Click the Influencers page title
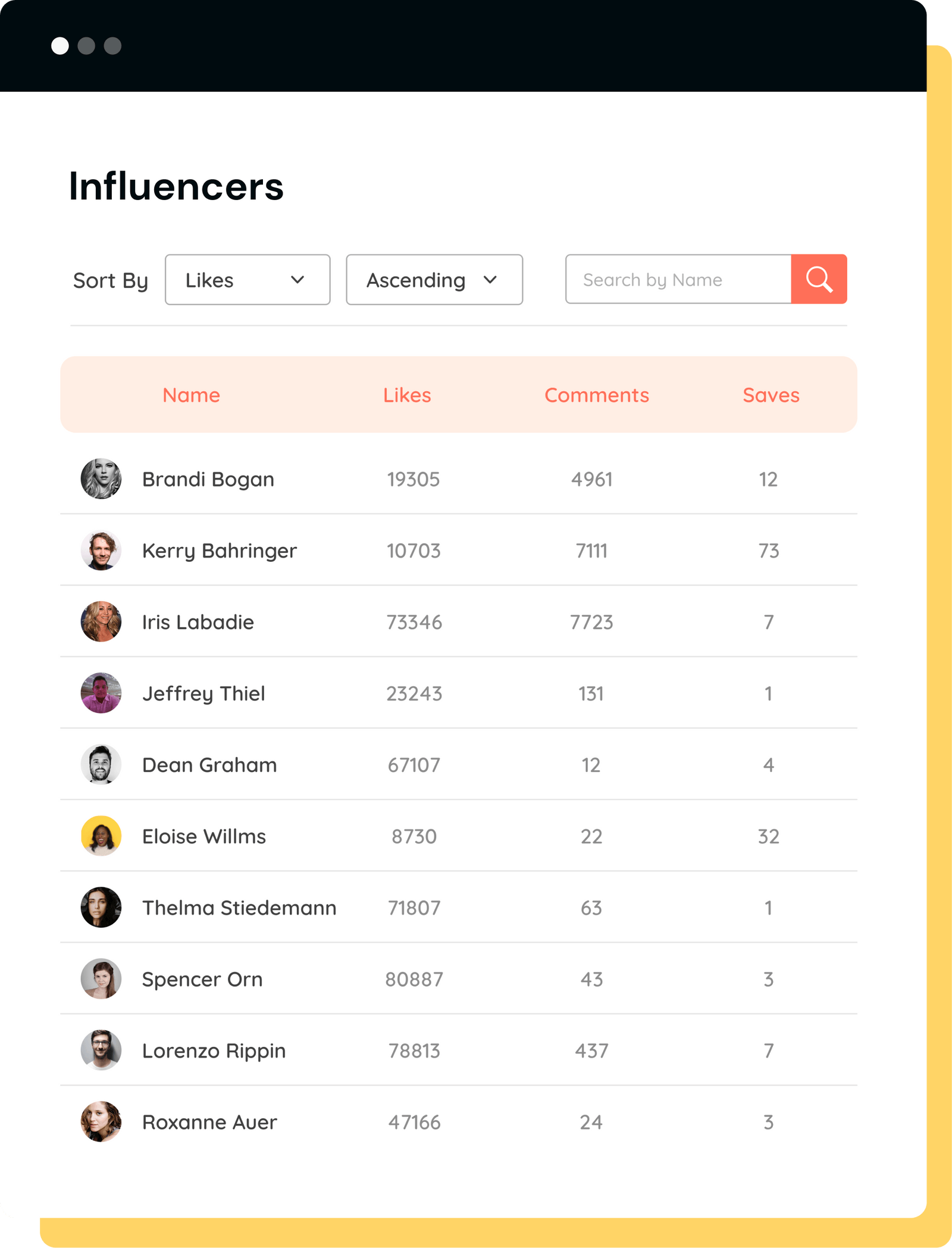The width and height of the screenshot is (952, 1248). click(177, 187)
